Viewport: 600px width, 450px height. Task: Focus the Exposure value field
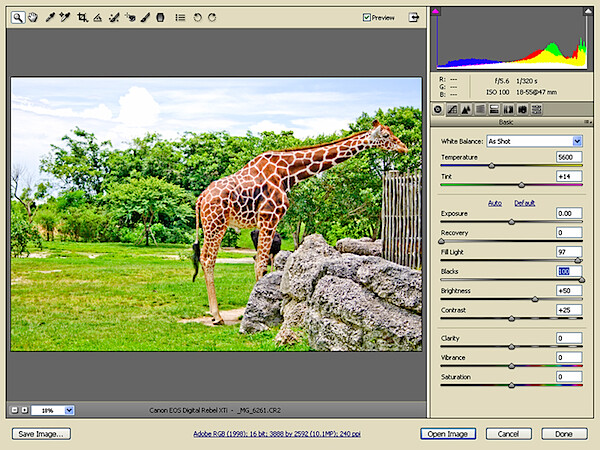pyautogui.click(x=569, y=213)
